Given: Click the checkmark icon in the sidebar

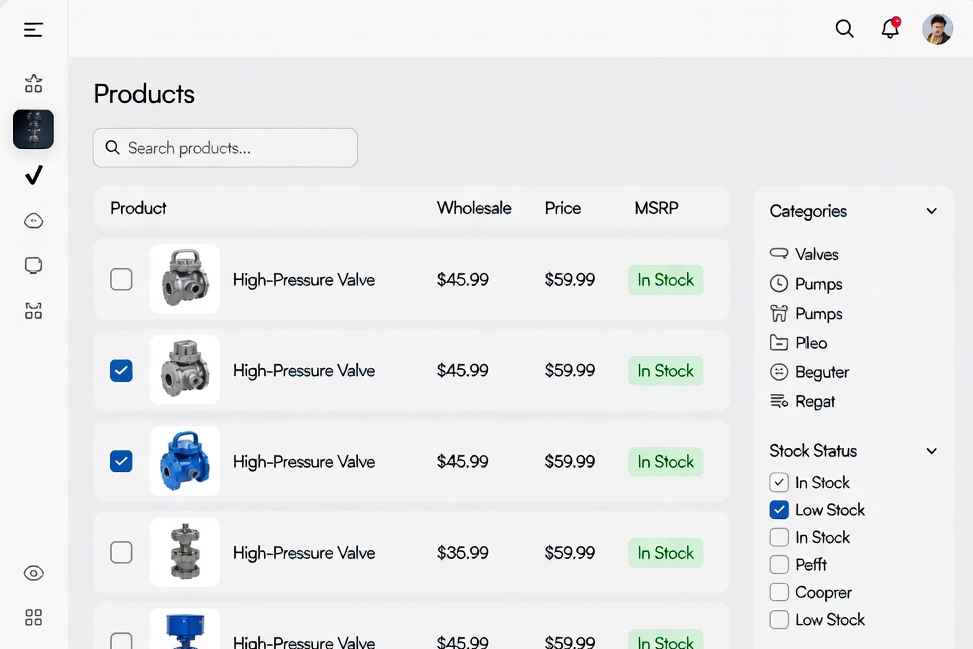Looking at the screenshot, I should coord(33,175).
